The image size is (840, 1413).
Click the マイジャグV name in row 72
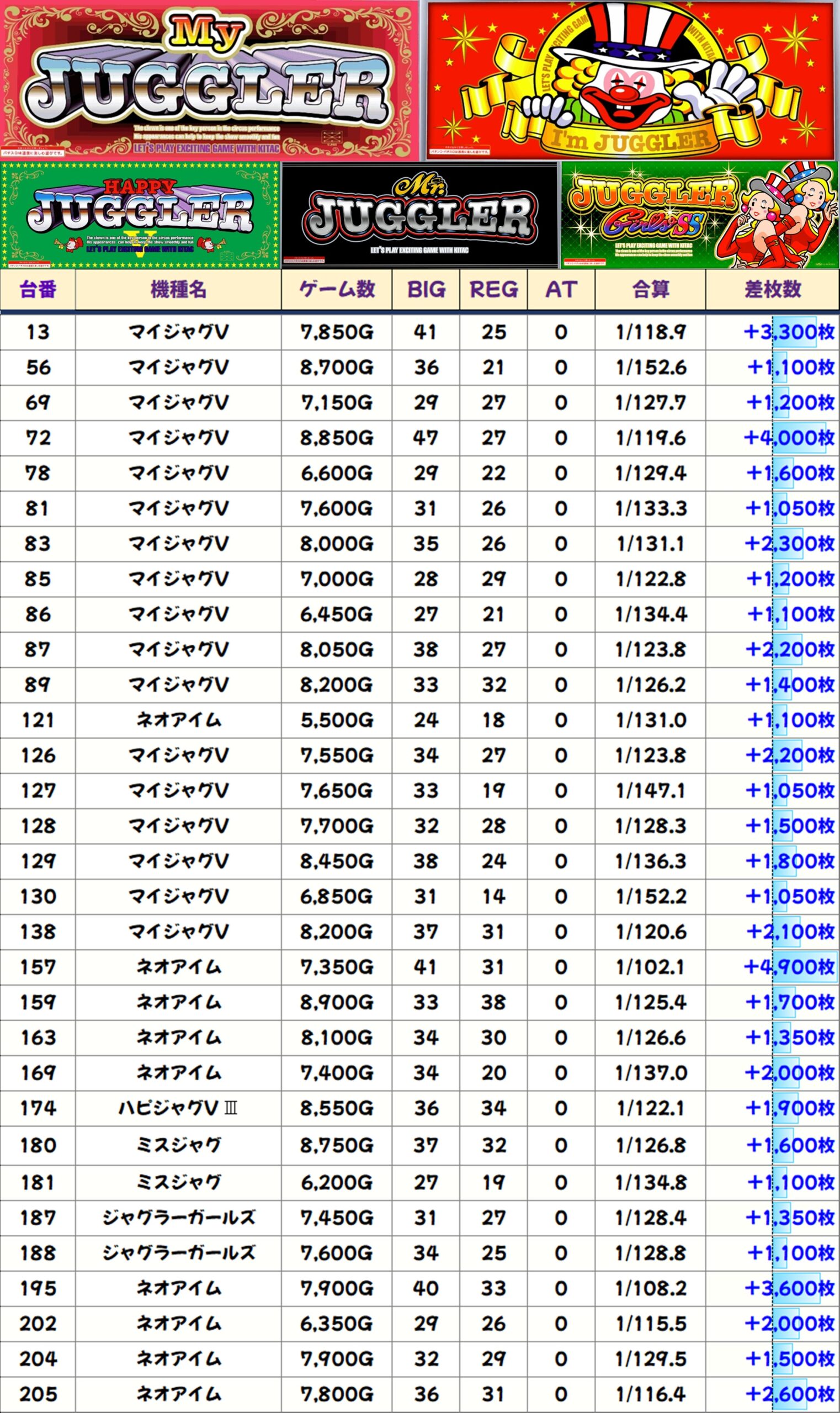178,438
